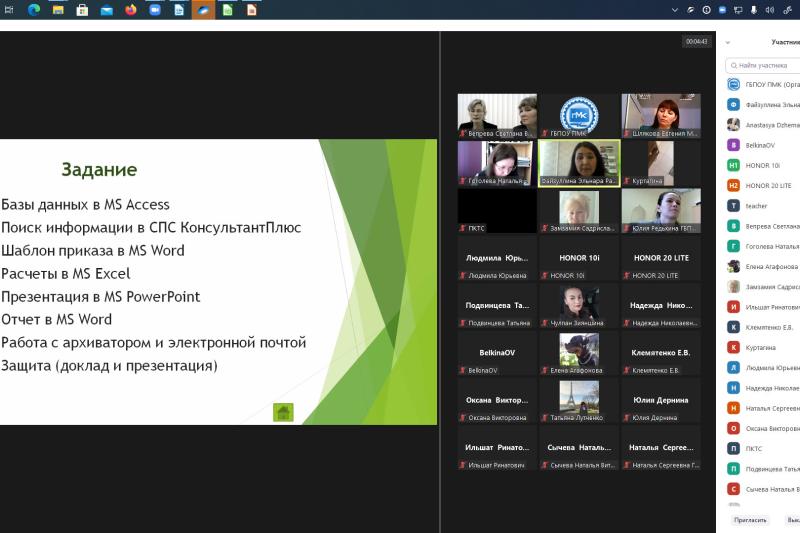Click the red О avatar for Оксана Викторовна
Image resolution: width=800 pixels, height=533 pixels.
(733, 428)
